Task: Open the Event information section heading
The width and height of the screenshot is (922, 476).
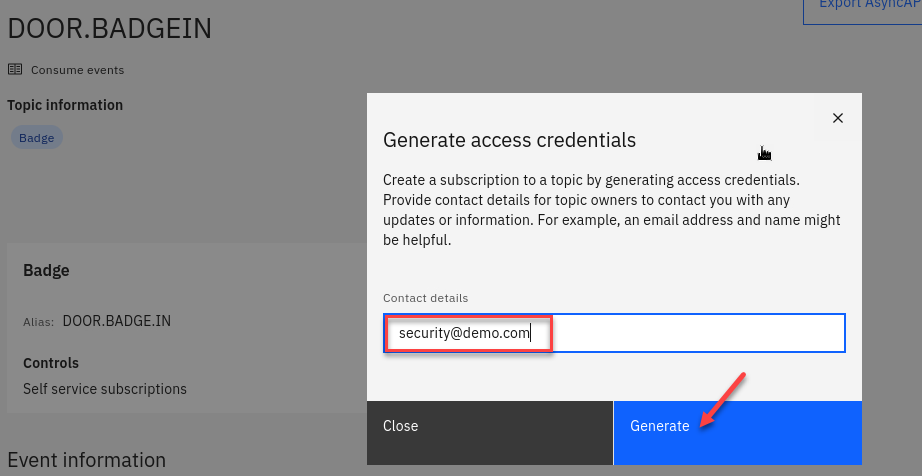Action: click(x=86, y=460)
